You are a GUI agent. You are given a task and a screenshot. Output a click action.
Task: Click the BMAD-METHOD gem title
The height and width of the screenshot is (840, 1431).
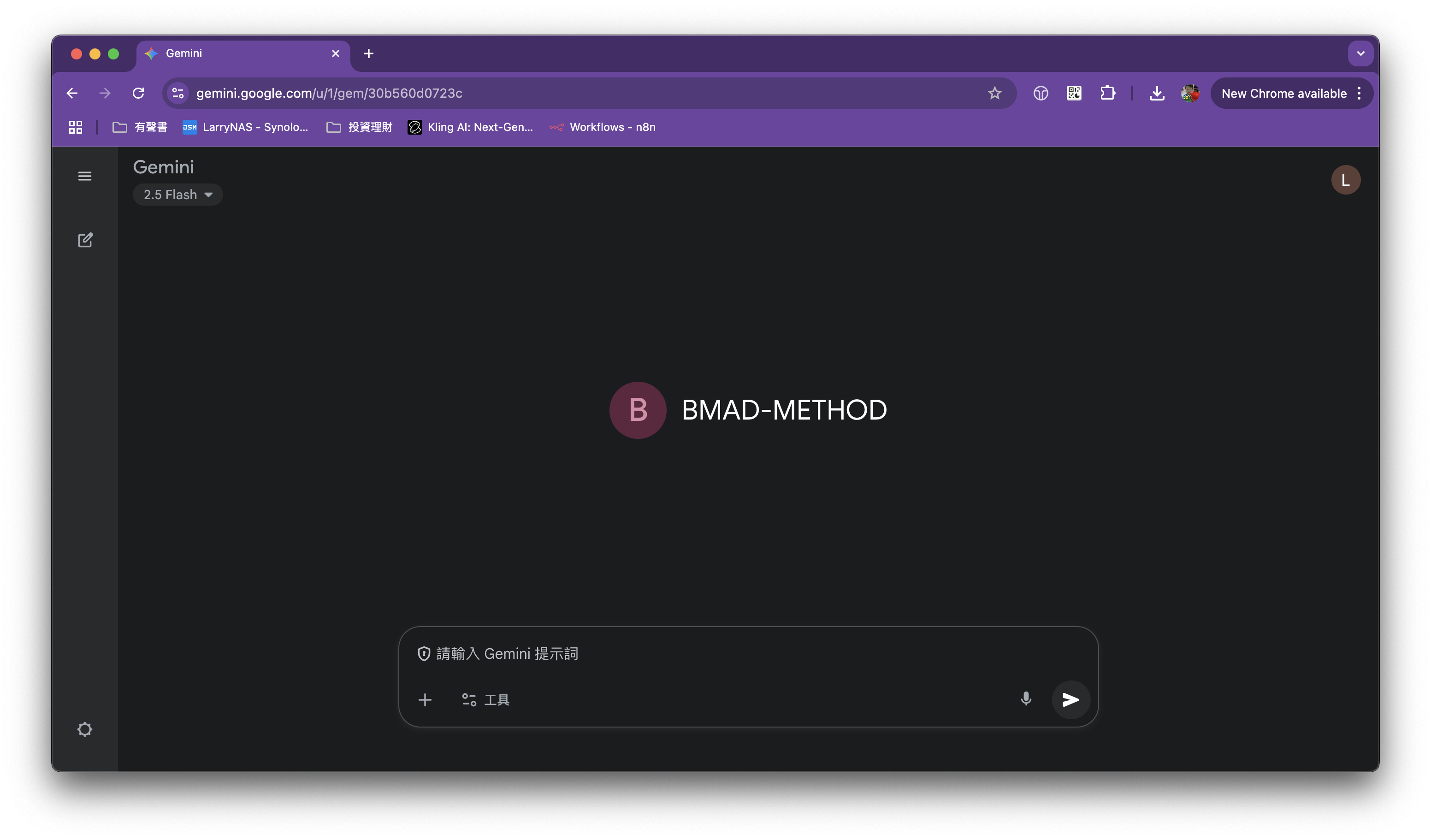784,410
